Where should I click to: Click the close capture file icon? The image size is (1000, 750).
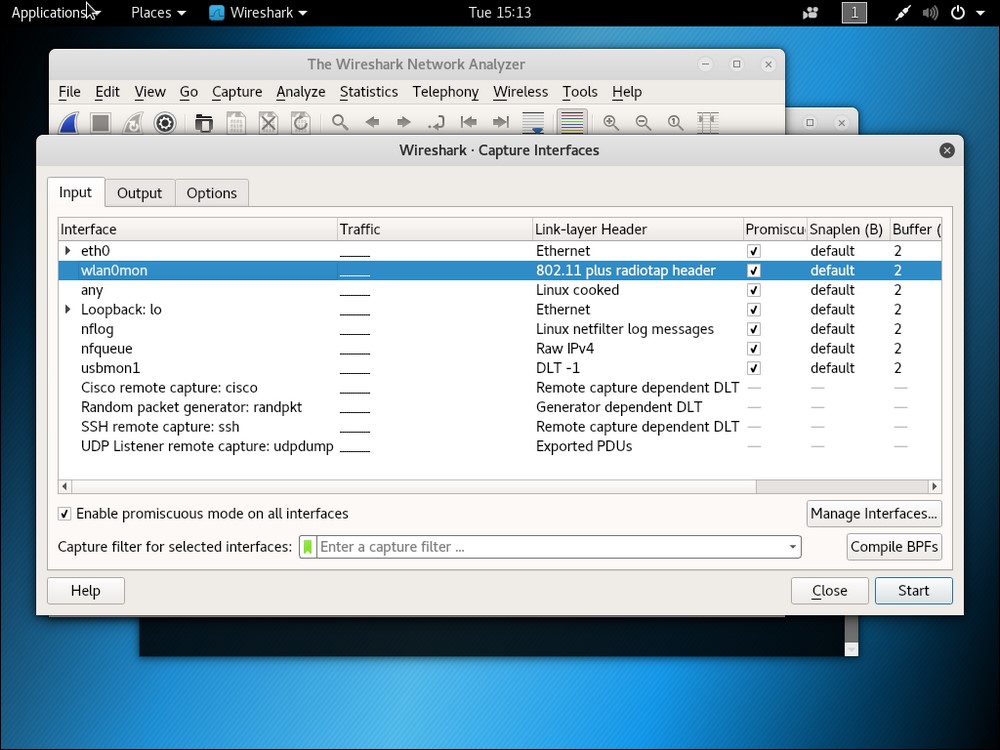click(x=268, y=122)
